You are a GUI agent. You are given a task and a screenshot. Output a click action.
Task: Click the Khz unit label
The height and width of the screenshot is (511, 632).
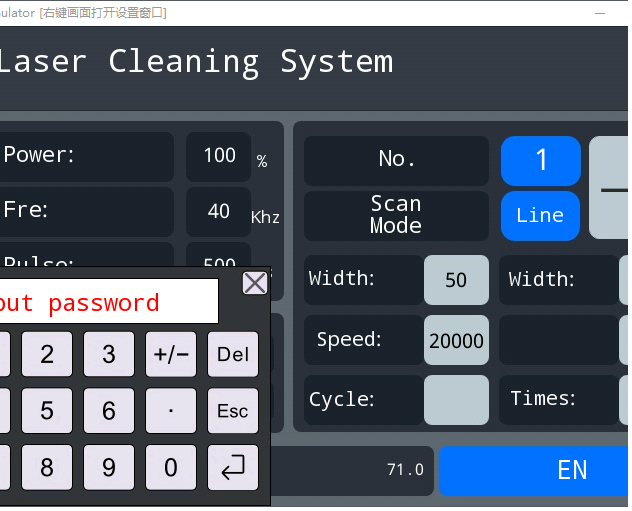pos(265,218)
